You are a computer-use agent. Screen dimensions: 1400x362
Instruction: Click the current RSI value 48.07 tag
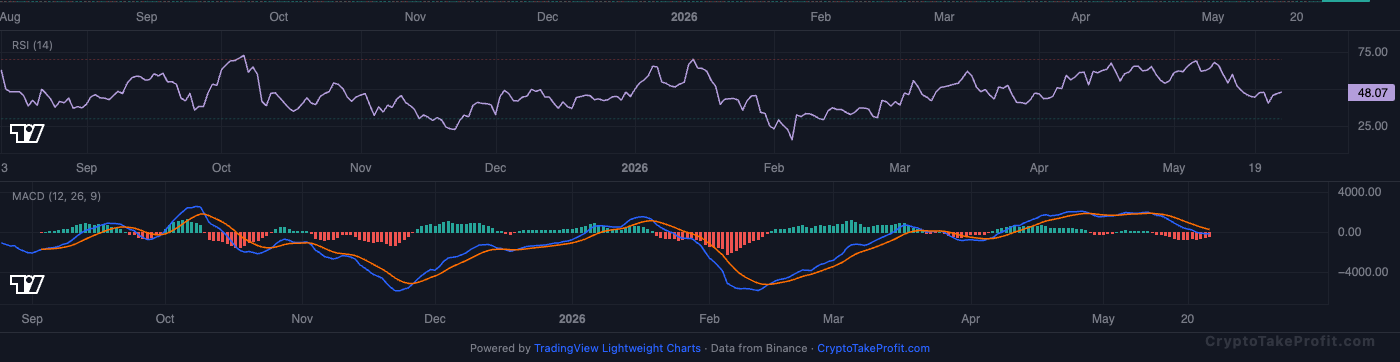[1371, 93]
